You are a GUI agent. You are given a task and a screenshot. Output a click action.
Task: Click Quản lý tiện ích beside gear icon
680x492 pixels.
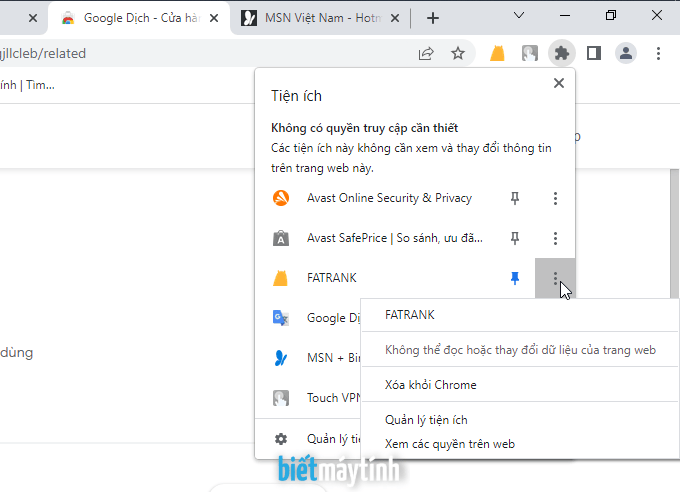click(333, 439)
